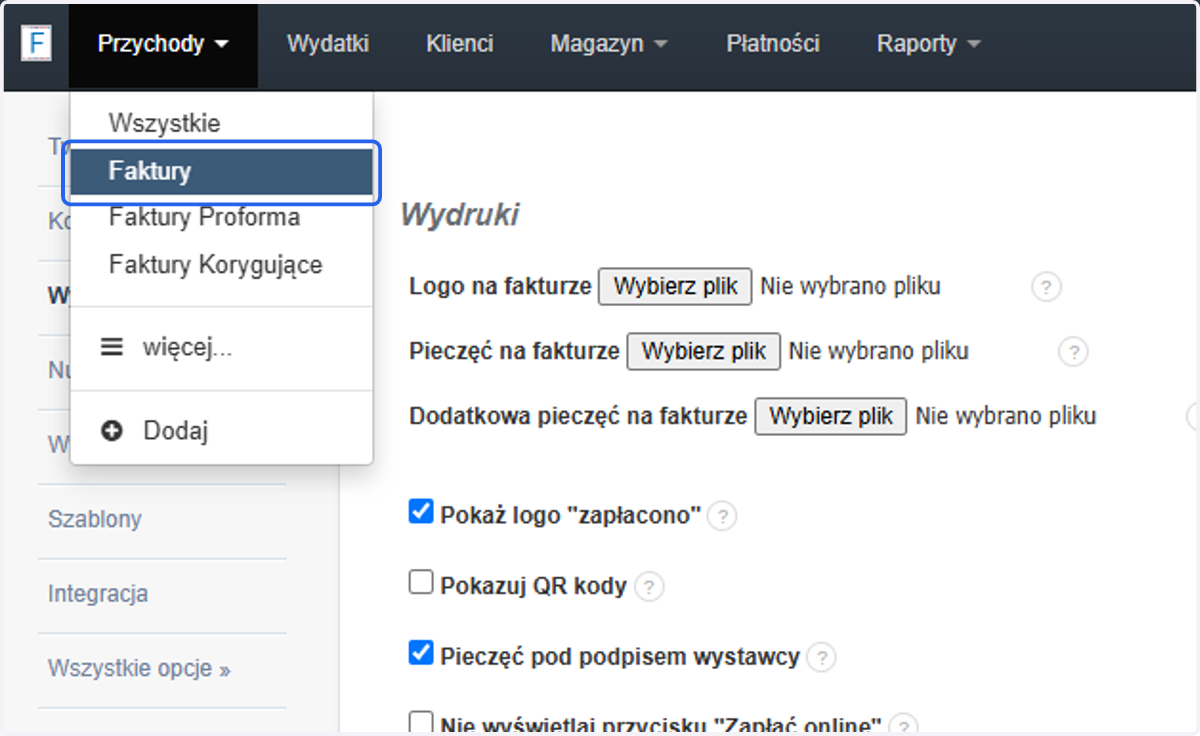Open the Integracja sidebar link
The height and width of the screenshot is (736, 1200).
98,593
